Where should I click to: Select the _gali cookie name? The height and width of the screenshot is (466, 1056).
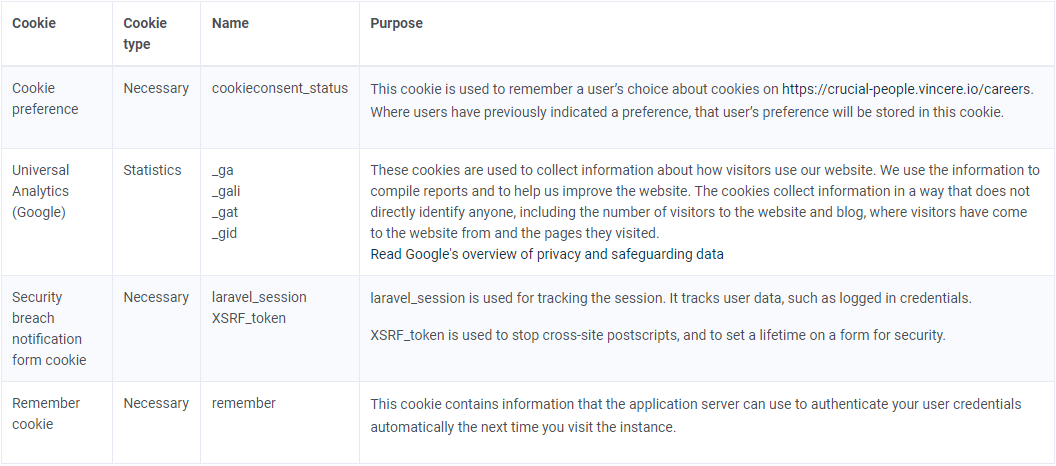(226, 191)
